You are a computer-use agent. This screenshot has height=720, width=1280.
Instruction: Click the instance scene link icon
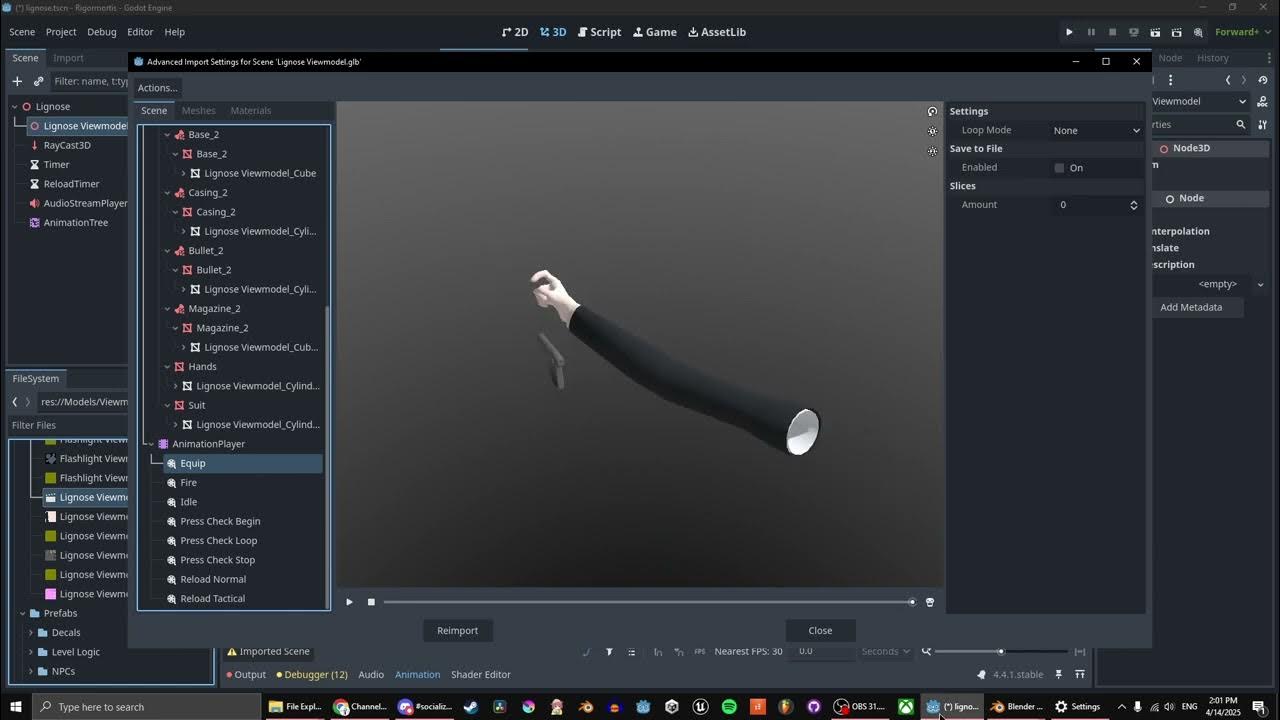[38, 81]
